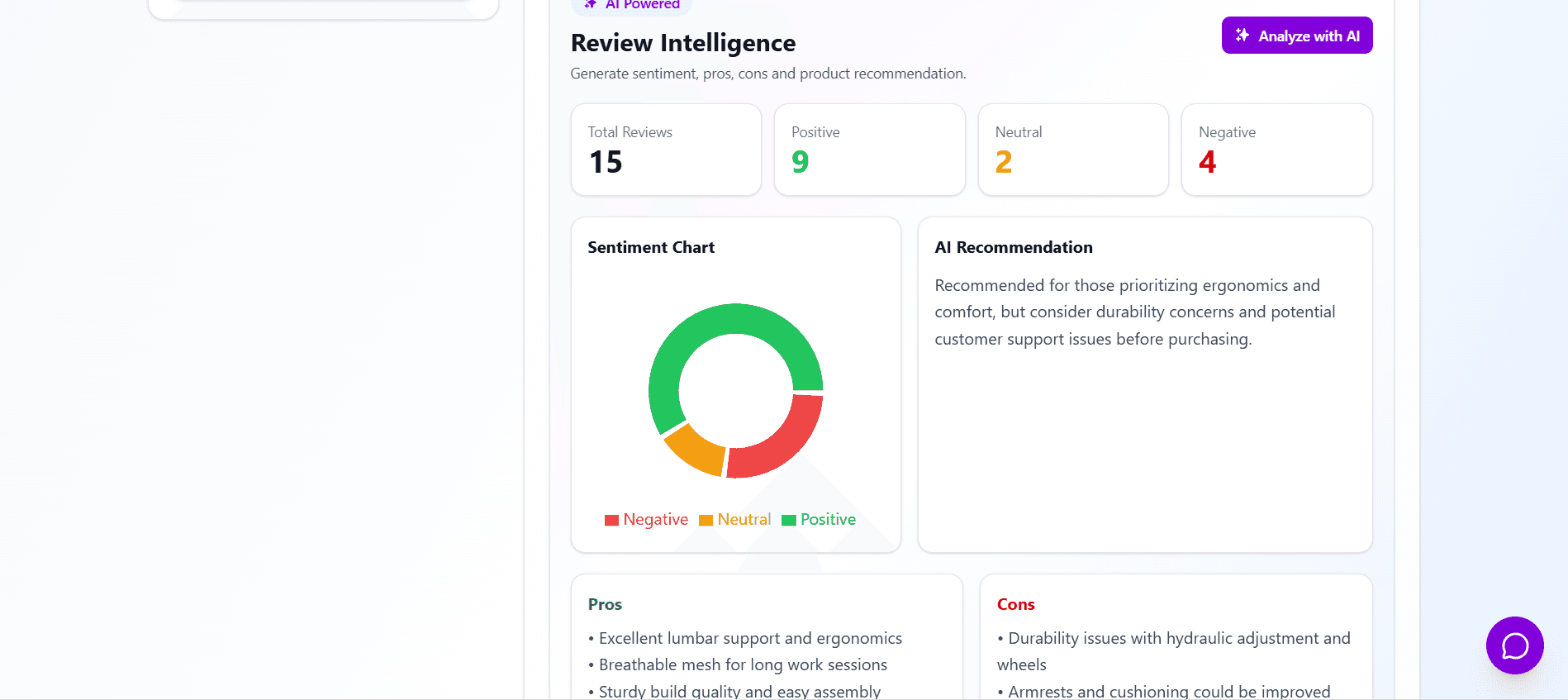Toggle the Positive legend item in chart
Image resolution: width=1568 pixels, height=700 pixels.
(819, 520)
